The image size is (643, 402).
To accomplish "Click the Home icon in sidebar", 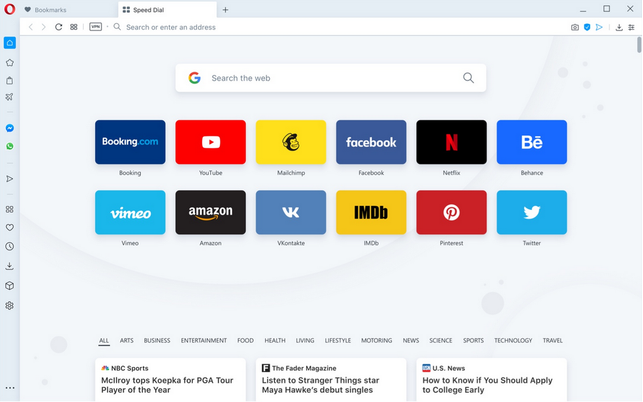I will pos(10,43).
